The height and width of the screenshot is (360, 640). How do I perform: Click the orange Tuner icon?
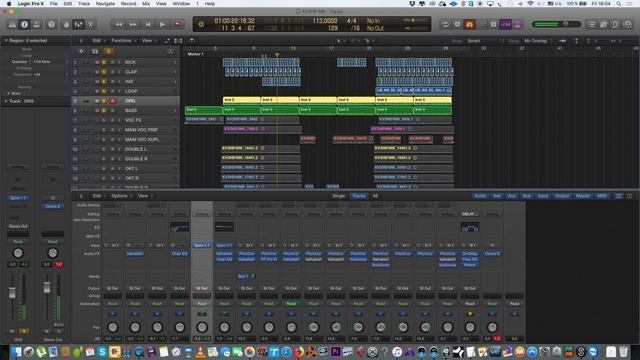coord(469,24)
